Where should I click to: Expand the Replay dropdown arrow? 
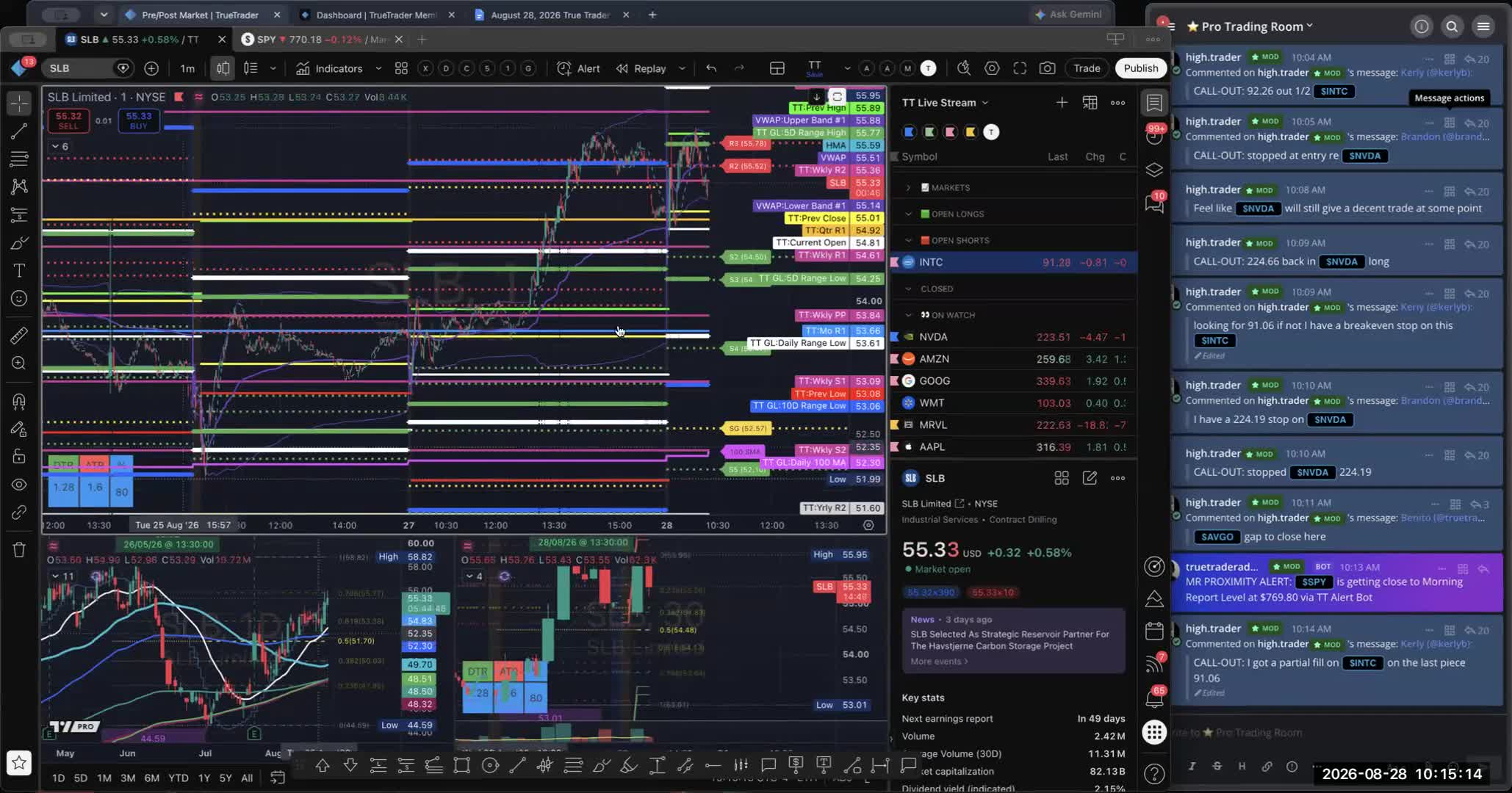682,68
